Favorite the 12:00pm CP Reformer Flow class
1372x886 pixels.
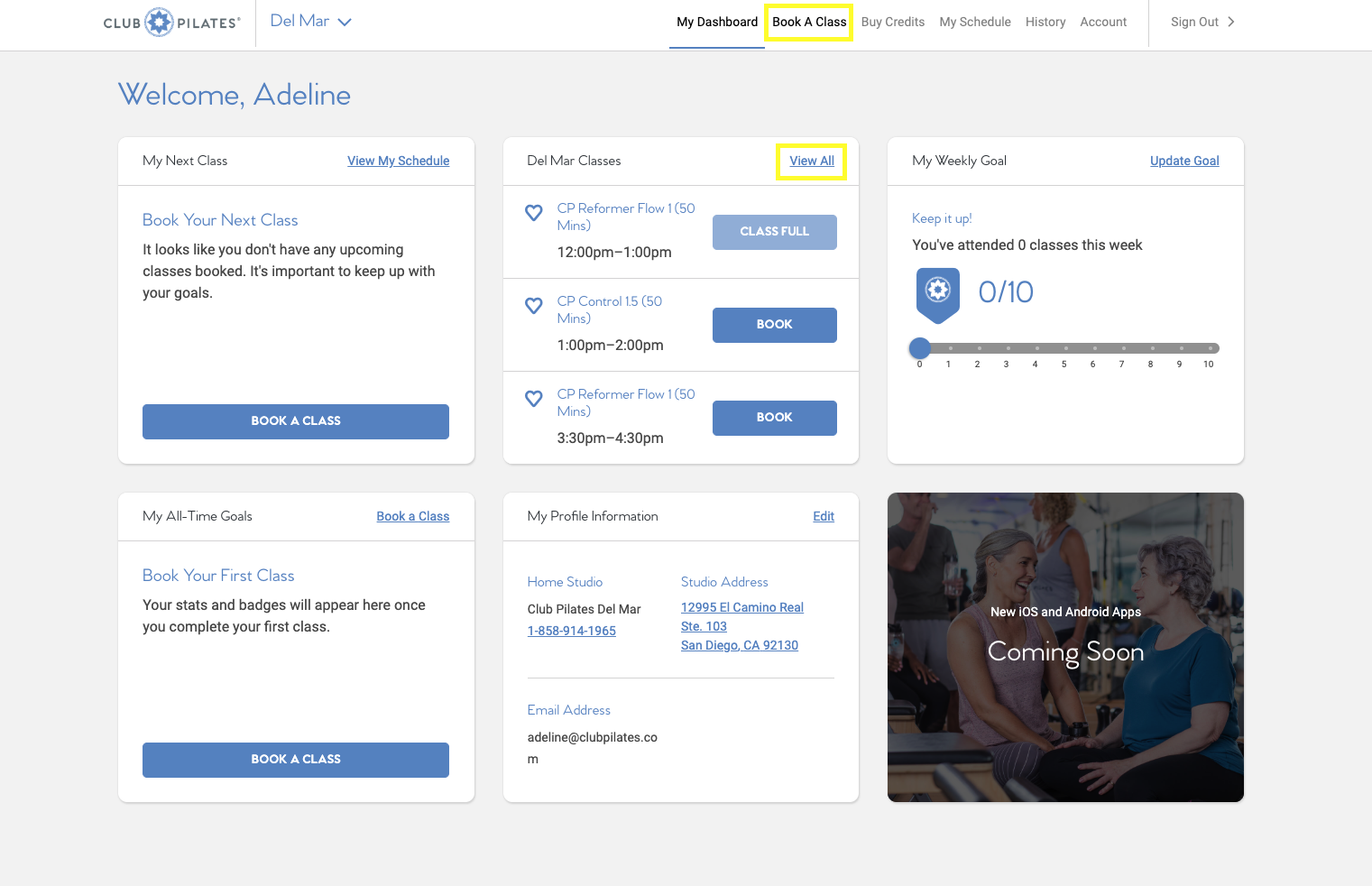pos(533,213)
